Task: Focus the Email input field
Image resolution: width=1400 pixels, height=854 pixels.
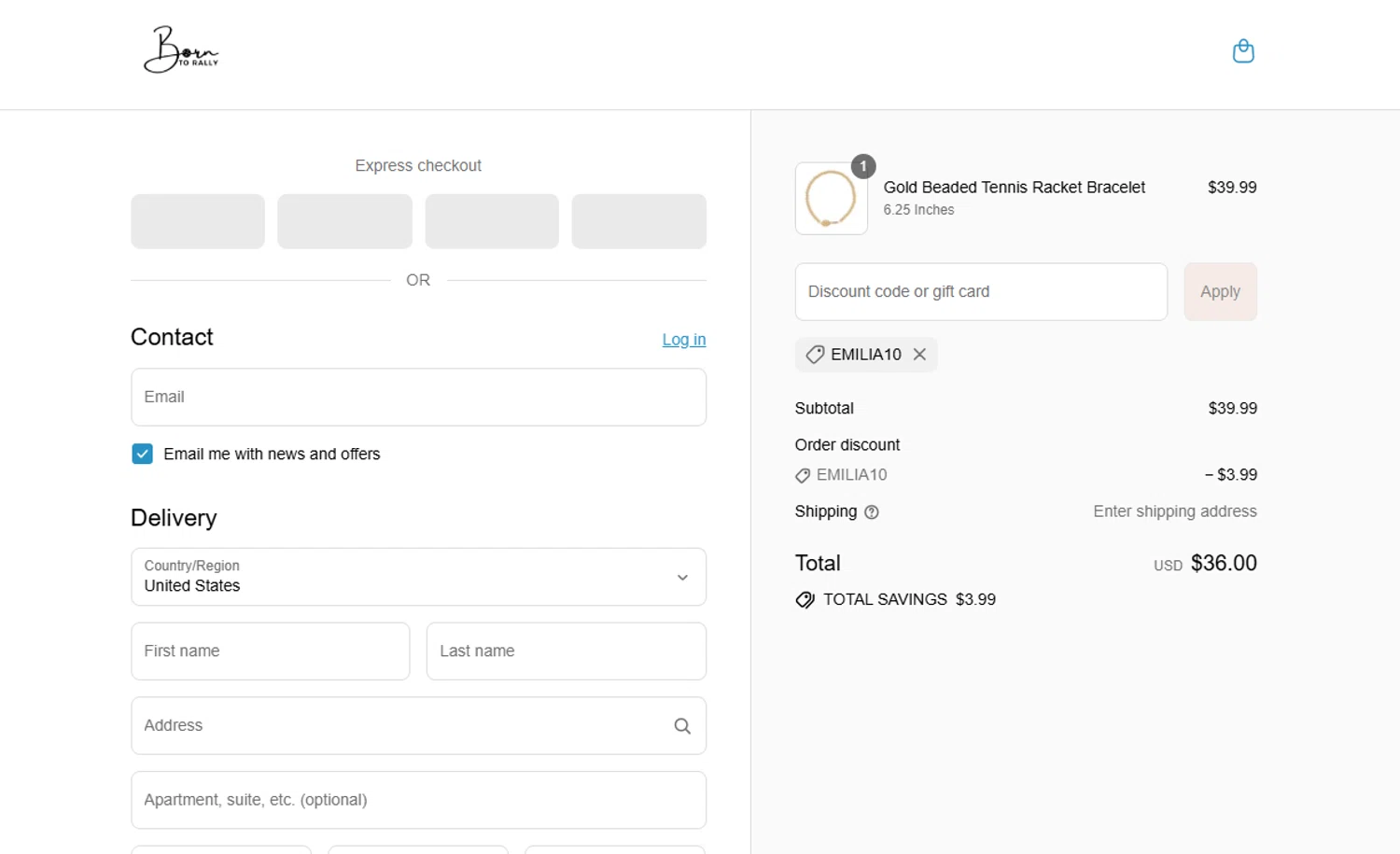Action: click(x=418, y=398)
